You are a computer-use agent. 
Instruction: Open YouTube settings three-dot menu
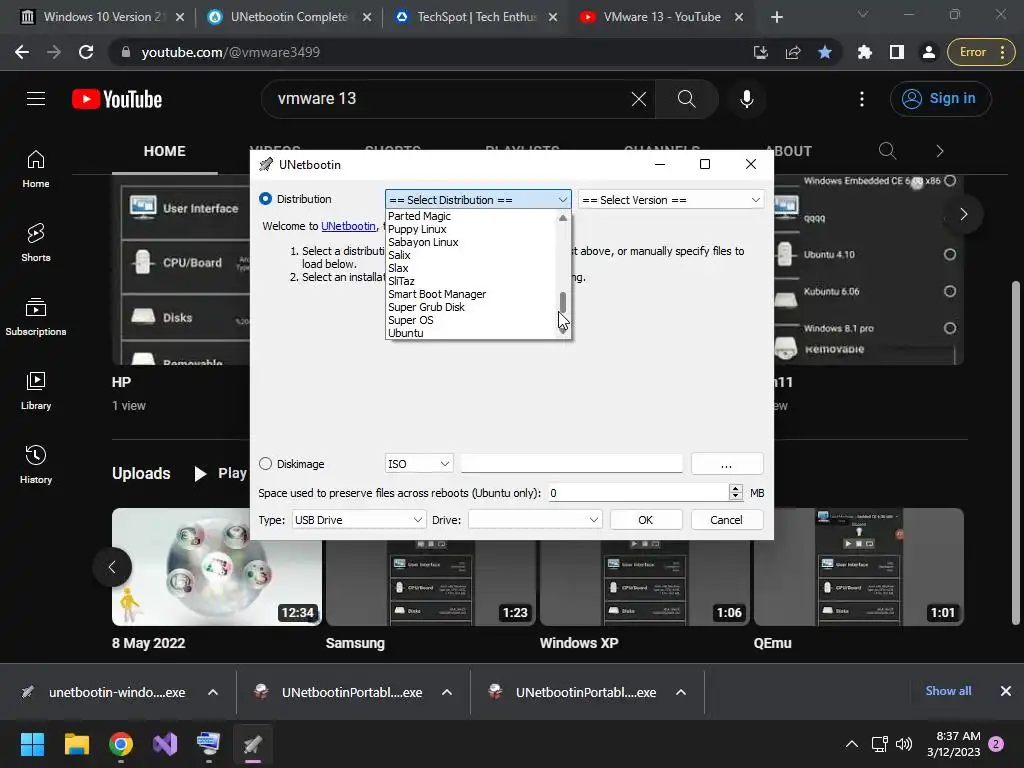click(862, 99)
